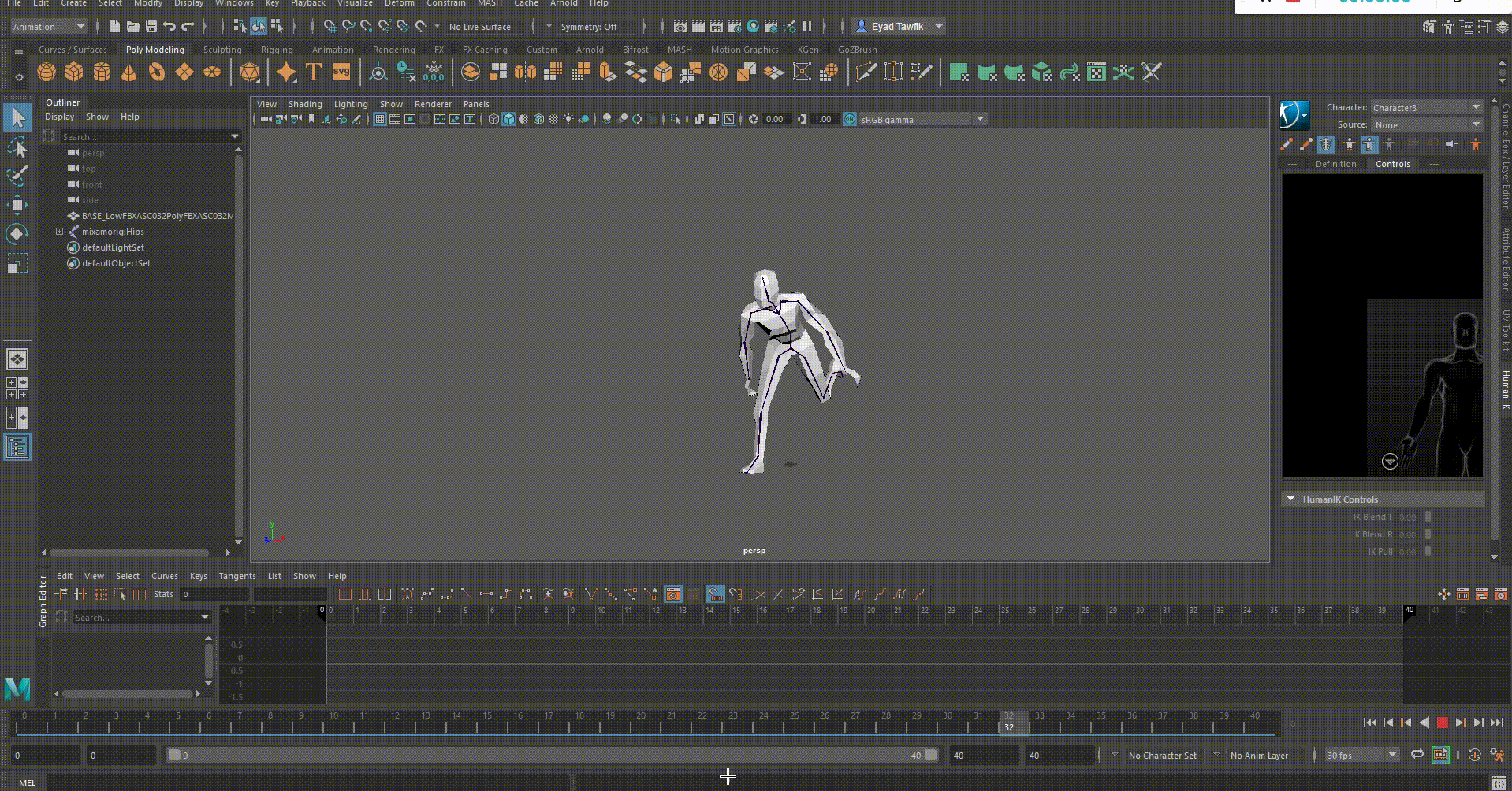Create a polygon plane from the shelf

(184, 72)
